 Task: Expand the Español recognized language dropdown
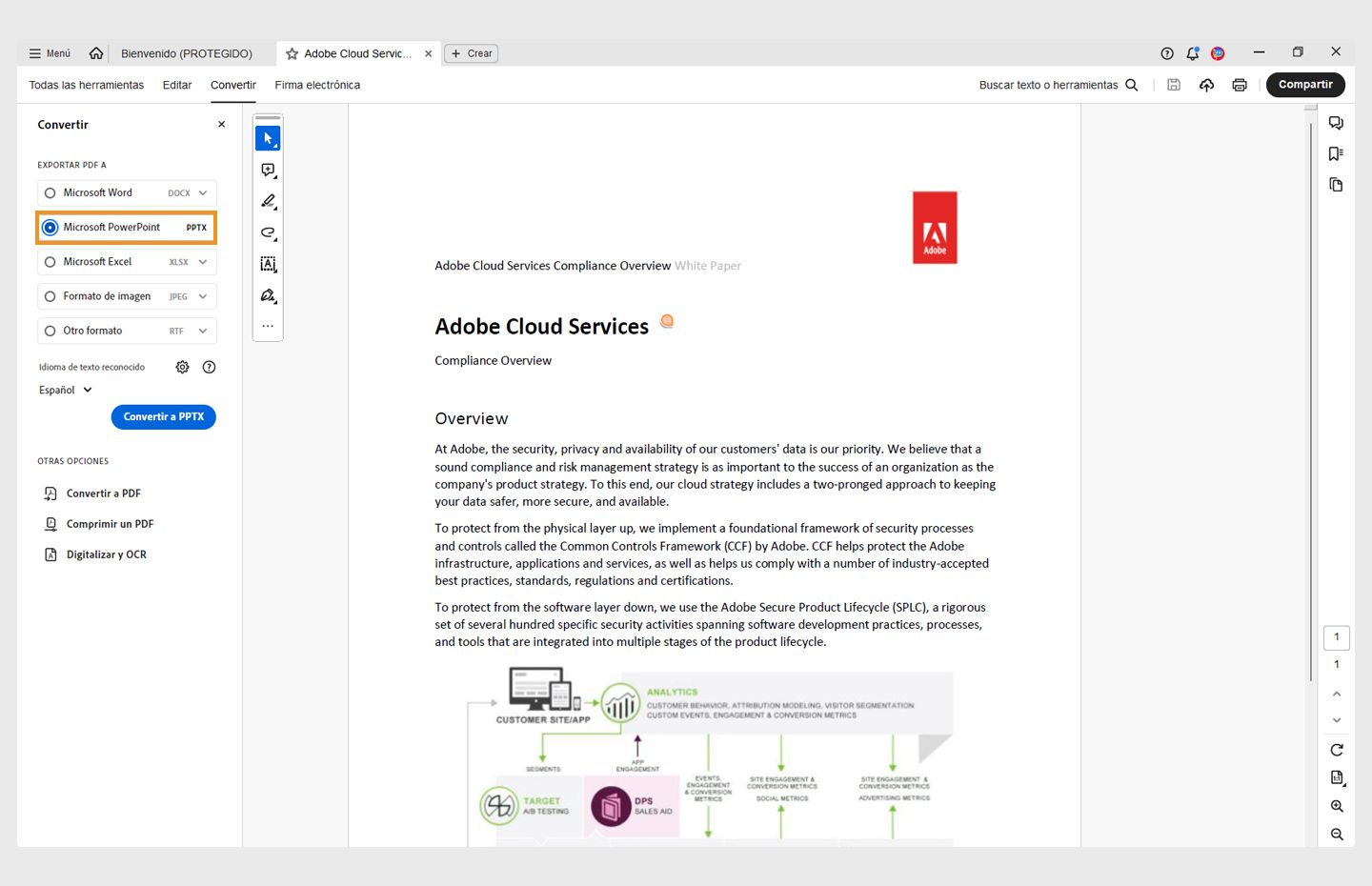[65, 390]
